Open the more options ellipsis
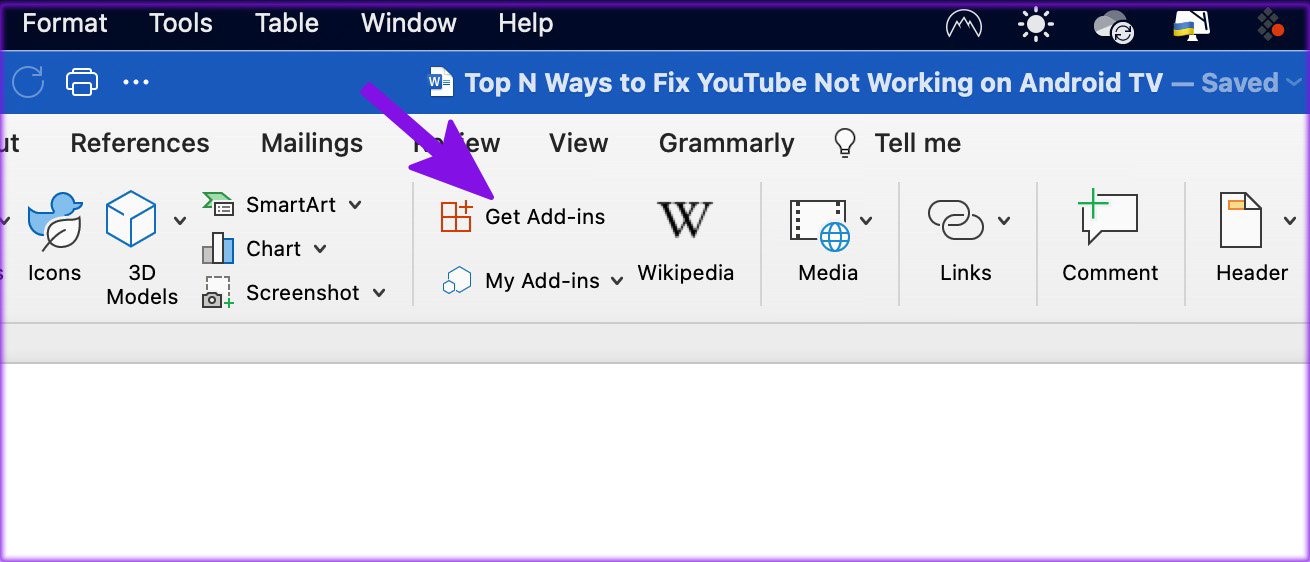 (136, 83)
